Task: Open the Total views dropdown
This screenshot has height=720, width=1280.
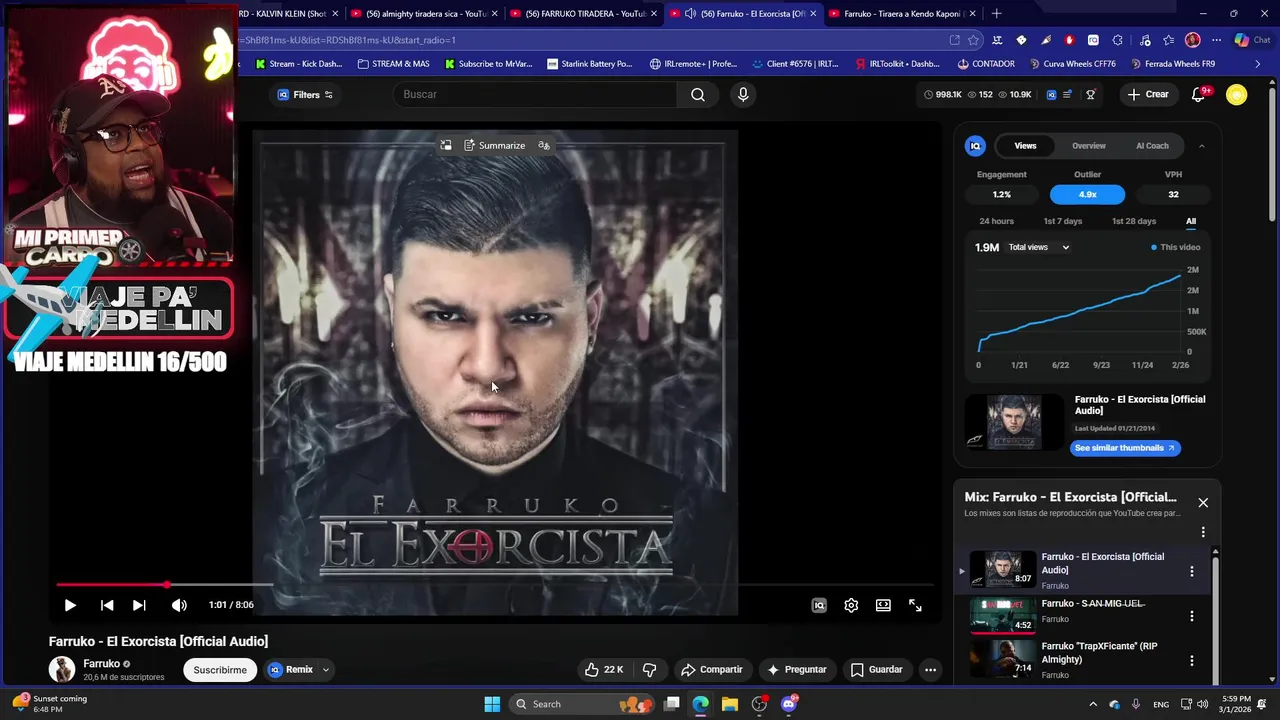Action: (x=1038, y=247)
